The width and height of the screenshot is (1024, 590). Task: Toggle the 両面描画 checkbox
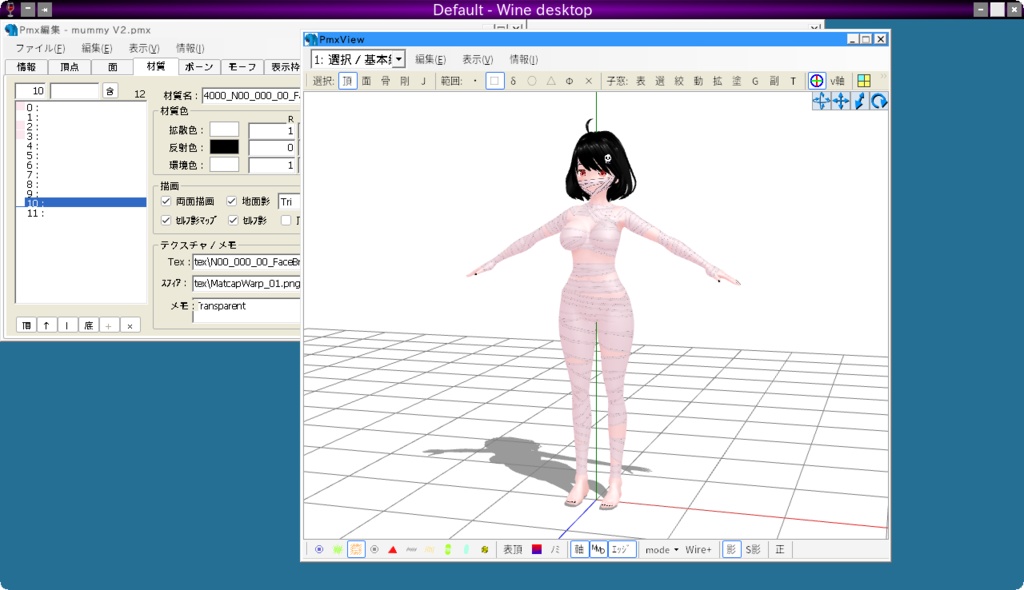click(x=165, y=201)
